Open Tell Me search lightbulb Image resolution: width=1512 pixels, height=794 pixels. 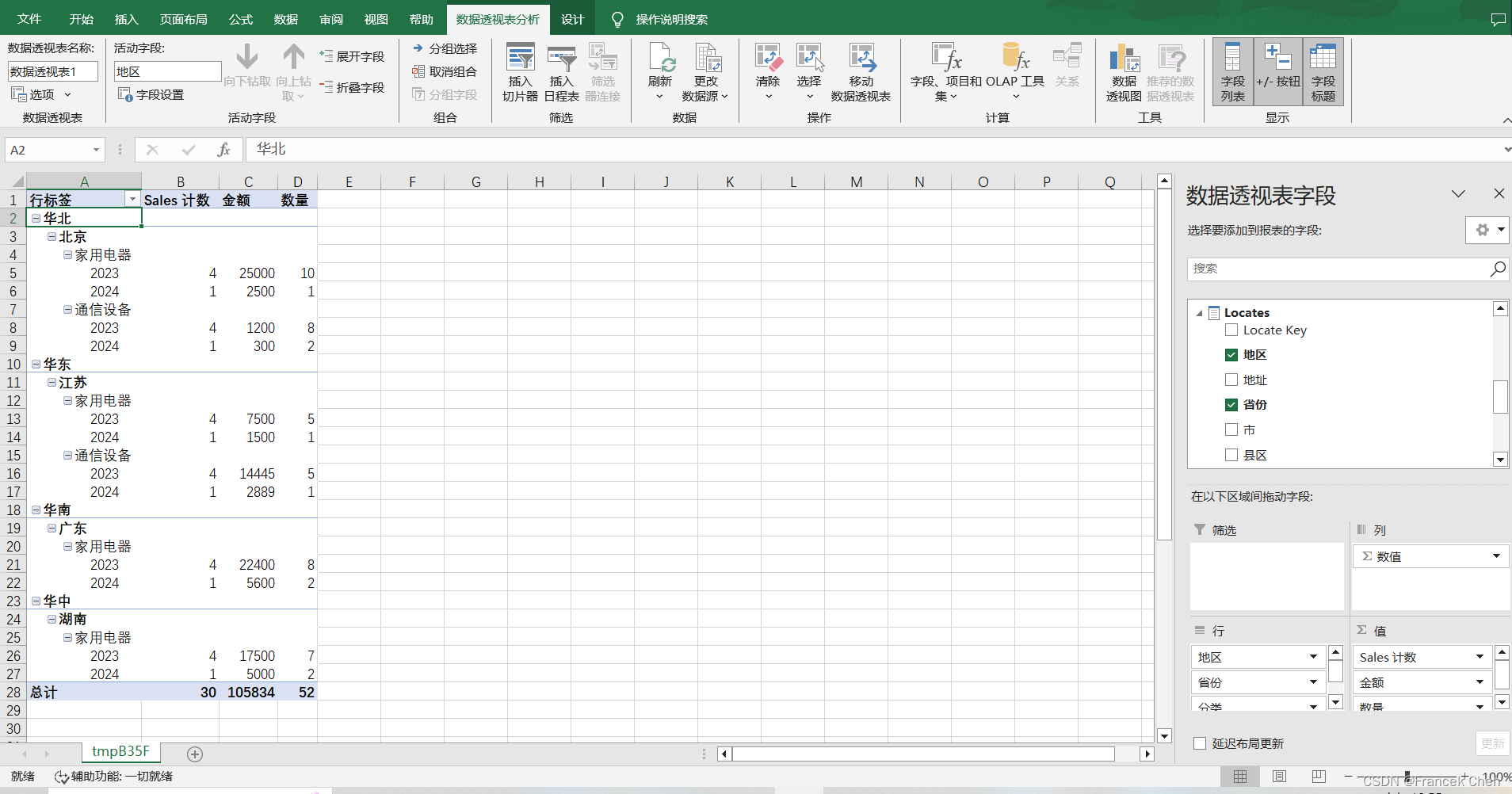pyautogui.click(x=618, y=19)
